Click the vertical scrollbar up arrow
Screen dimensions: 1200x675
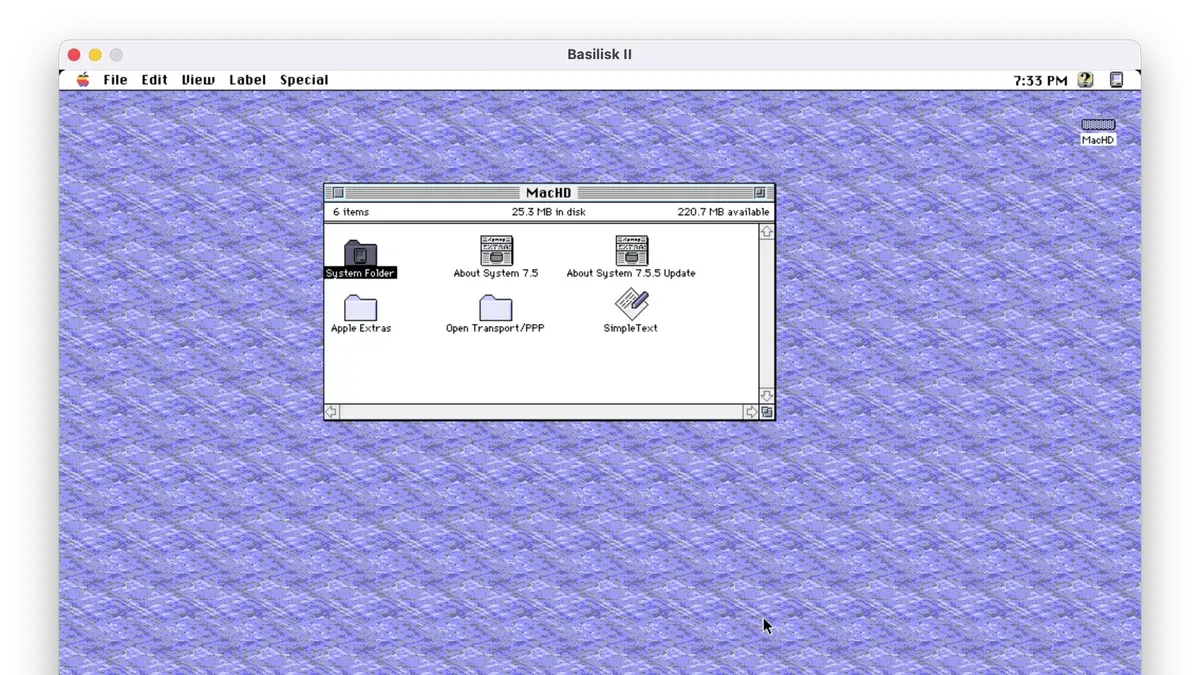tap(767, 231)
